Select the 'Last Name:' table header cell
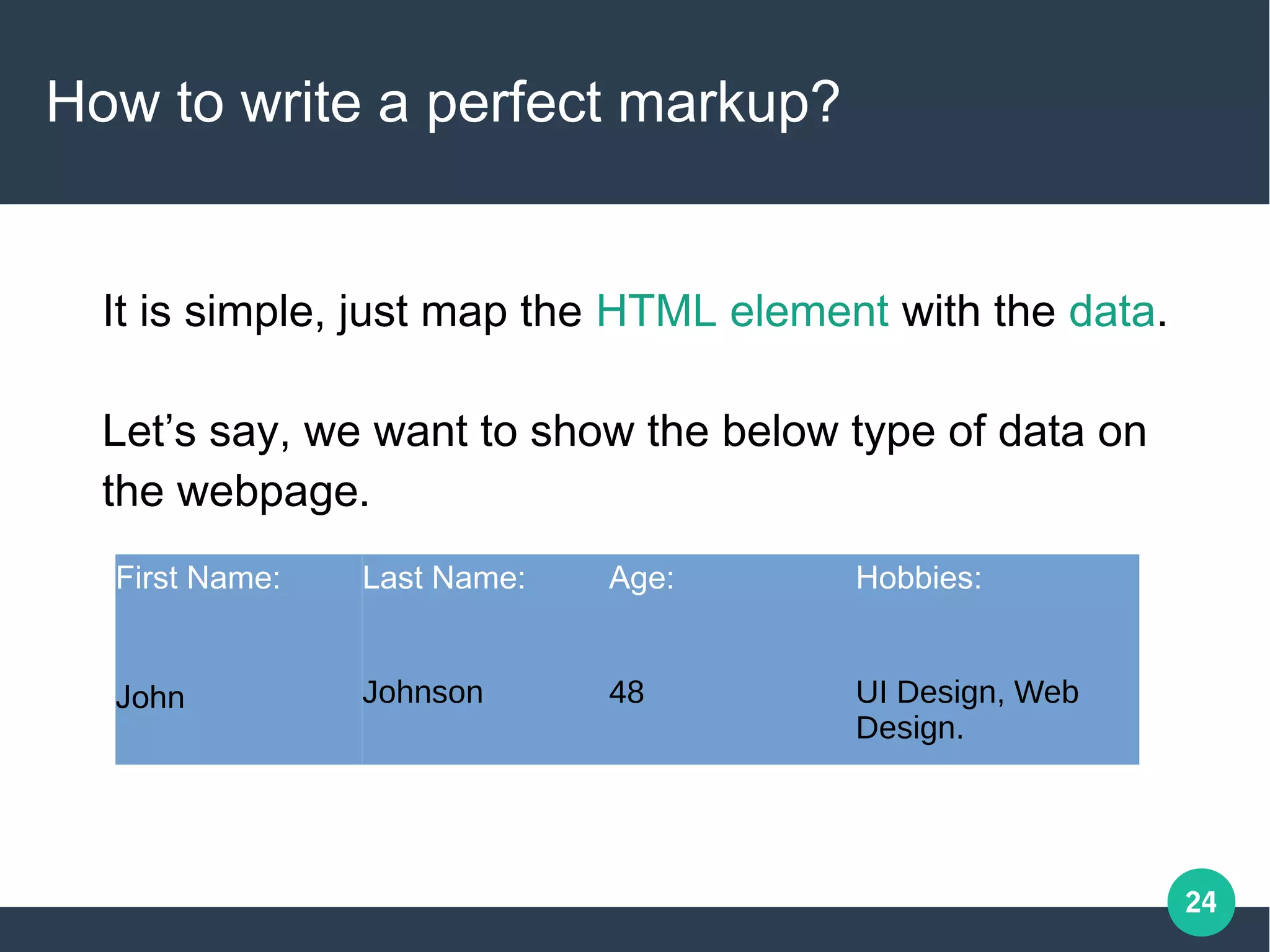This screenshot has width=1270, height=952. (x=485, y=612)
